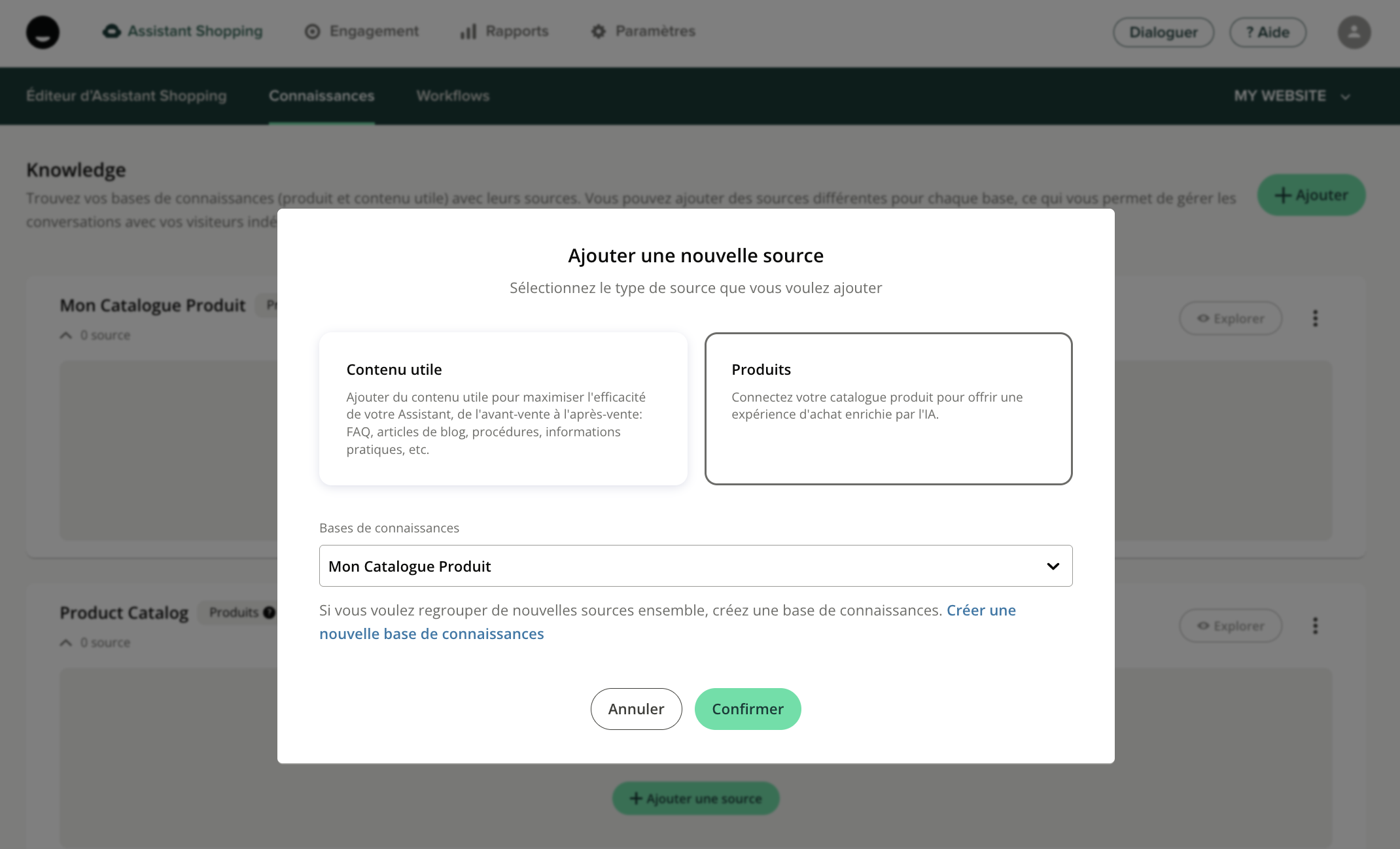Viewport: 1400px width, 849px height.
Task: Expand the MY WEBSITE site selector
Action: [x=1292, y=96]
